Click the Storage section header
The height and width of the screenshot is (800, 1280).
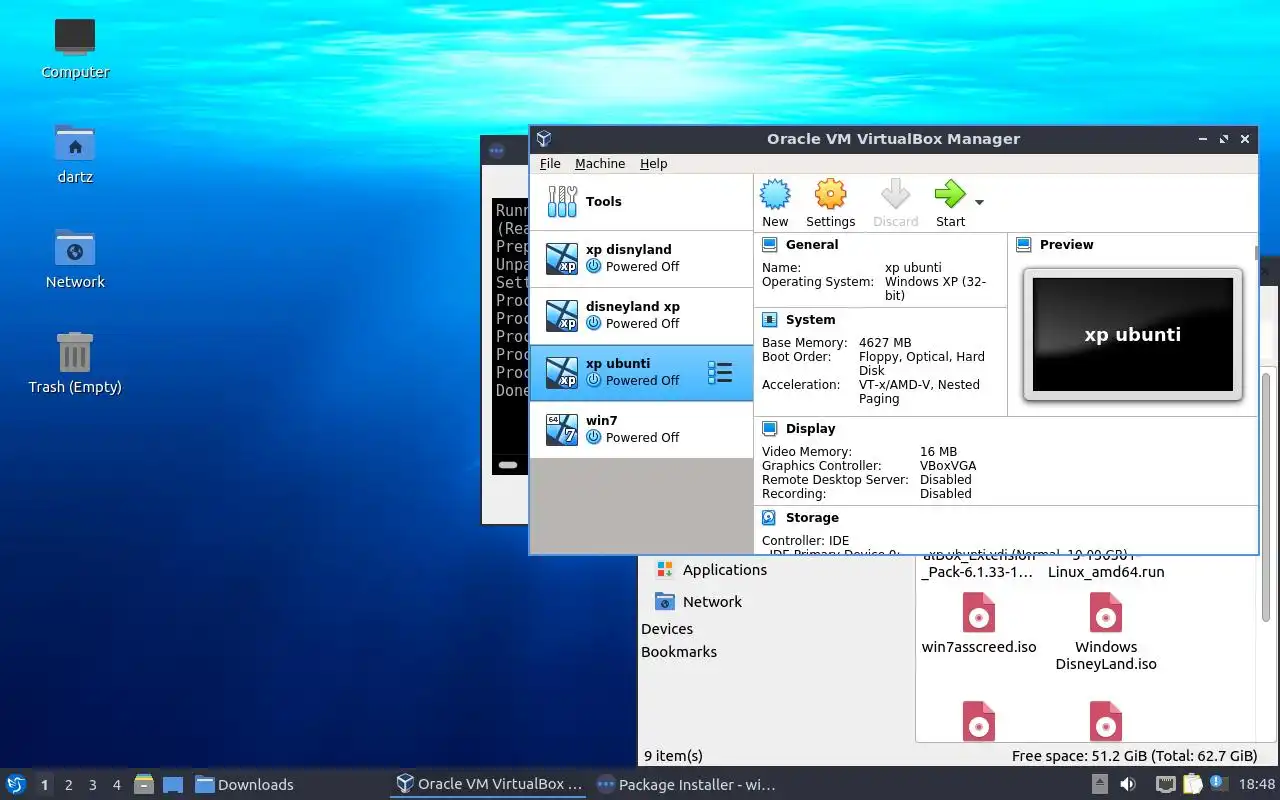812,518
